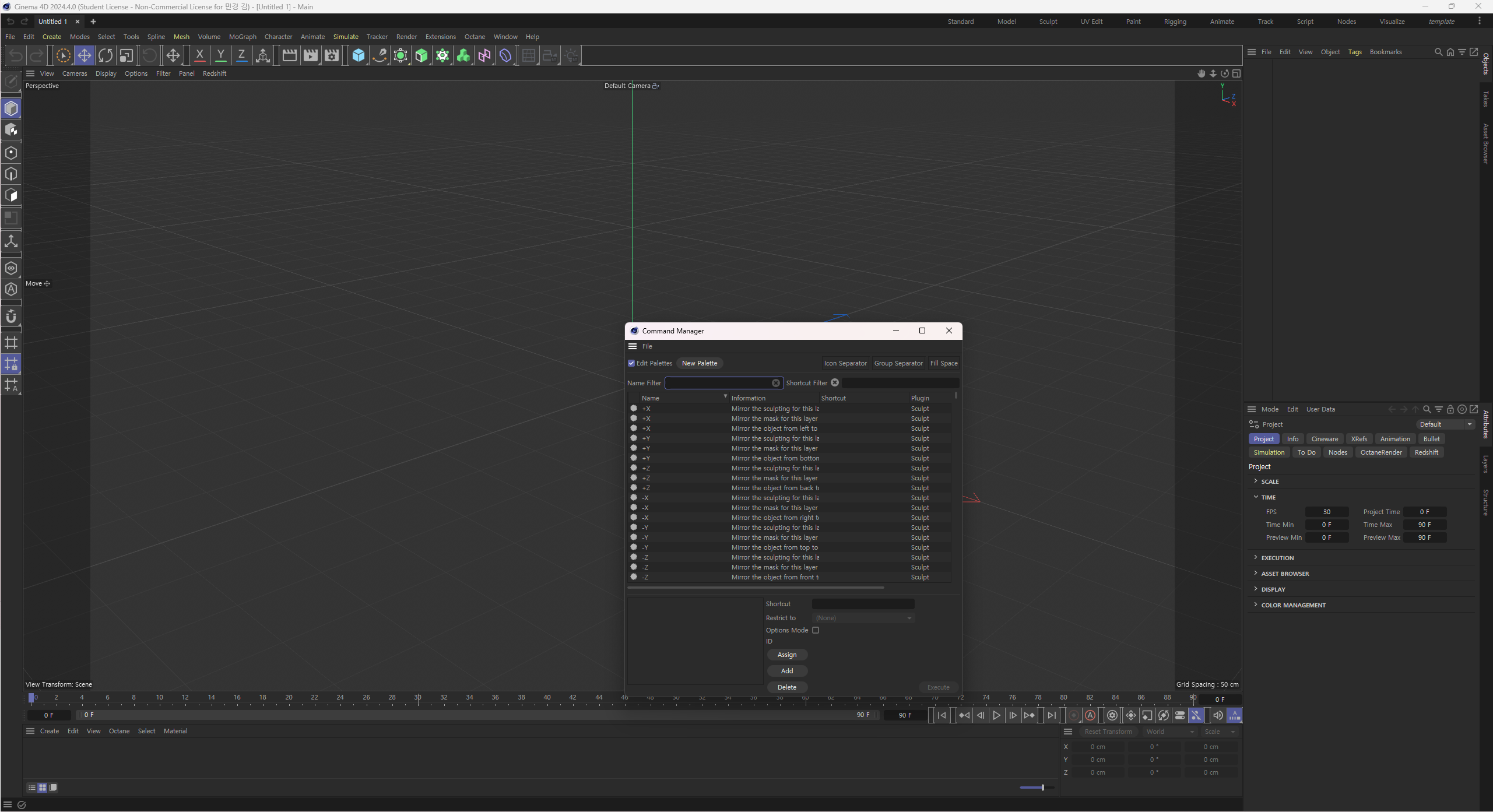Click the pink Symmetry icon
1493x812 pixels.
(484, 55)
